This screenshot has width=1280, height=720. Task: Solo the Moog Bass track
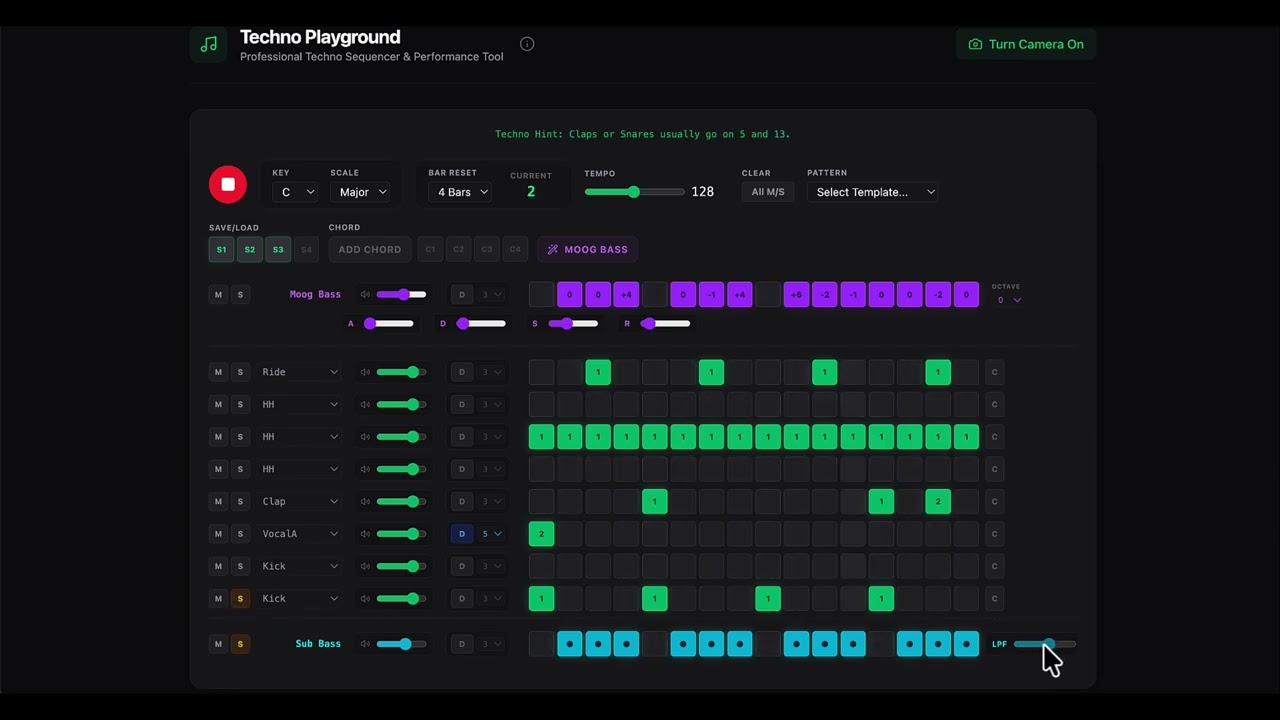pyautogui.click(x=240, y=294)
